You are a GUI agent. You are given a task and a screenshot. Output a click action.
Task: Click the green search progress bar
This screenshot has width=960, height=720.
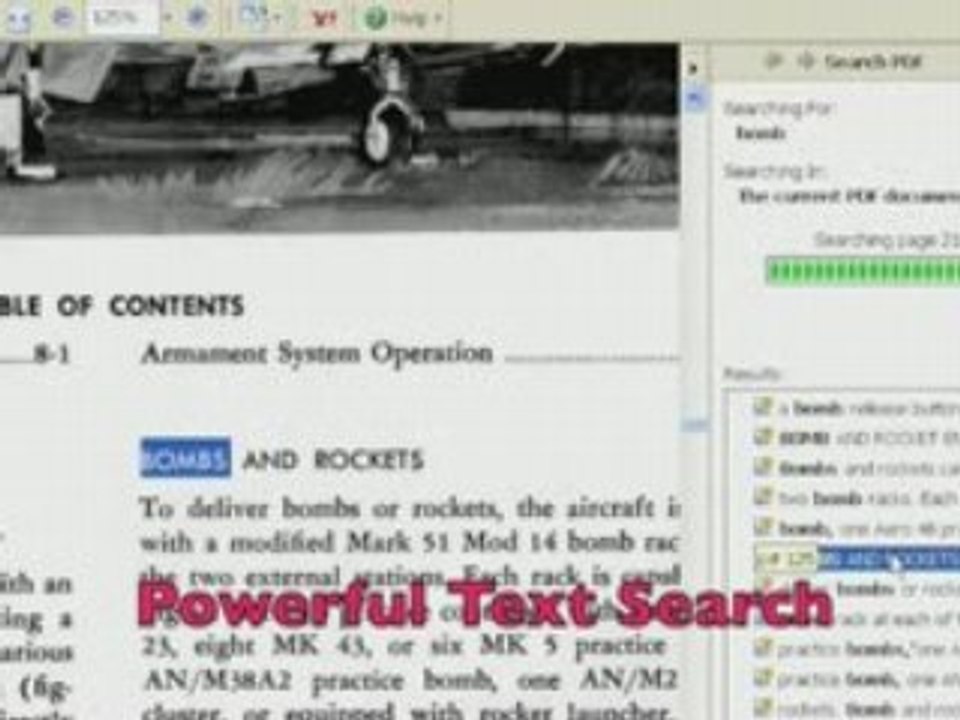pyautogui.click(x=862, y=271)
